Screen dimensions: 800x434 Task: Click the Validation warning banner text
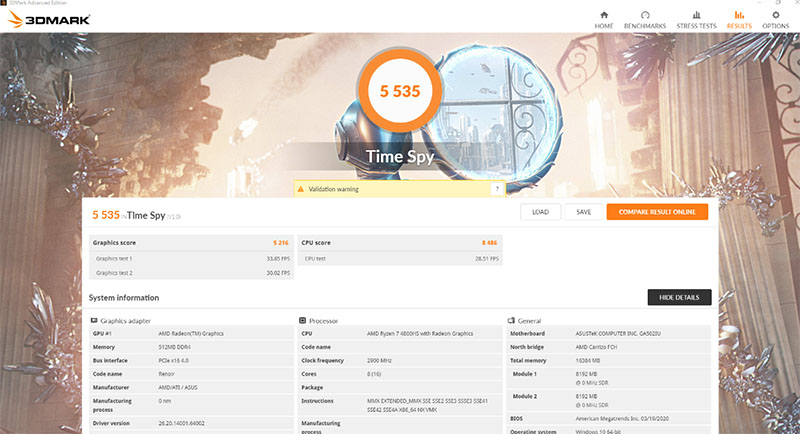pos(334,189)
